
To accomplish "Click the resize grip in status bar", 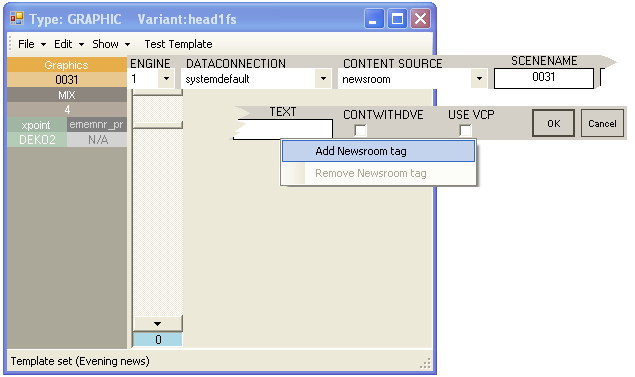I will pos(425,363).
